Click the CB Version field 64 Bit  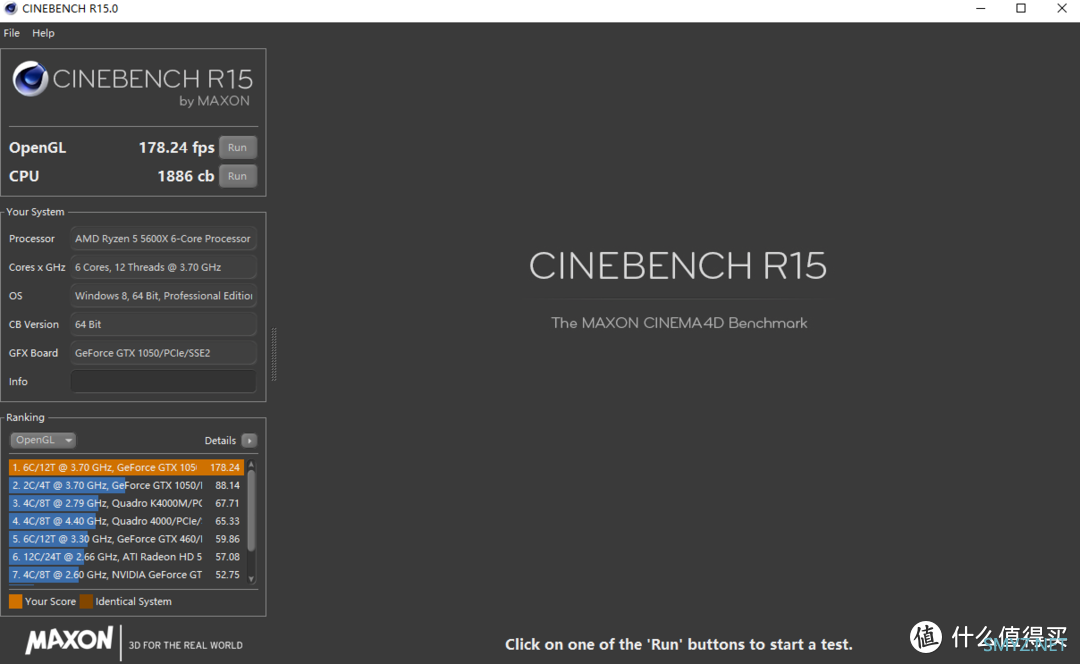click(163, 324)
